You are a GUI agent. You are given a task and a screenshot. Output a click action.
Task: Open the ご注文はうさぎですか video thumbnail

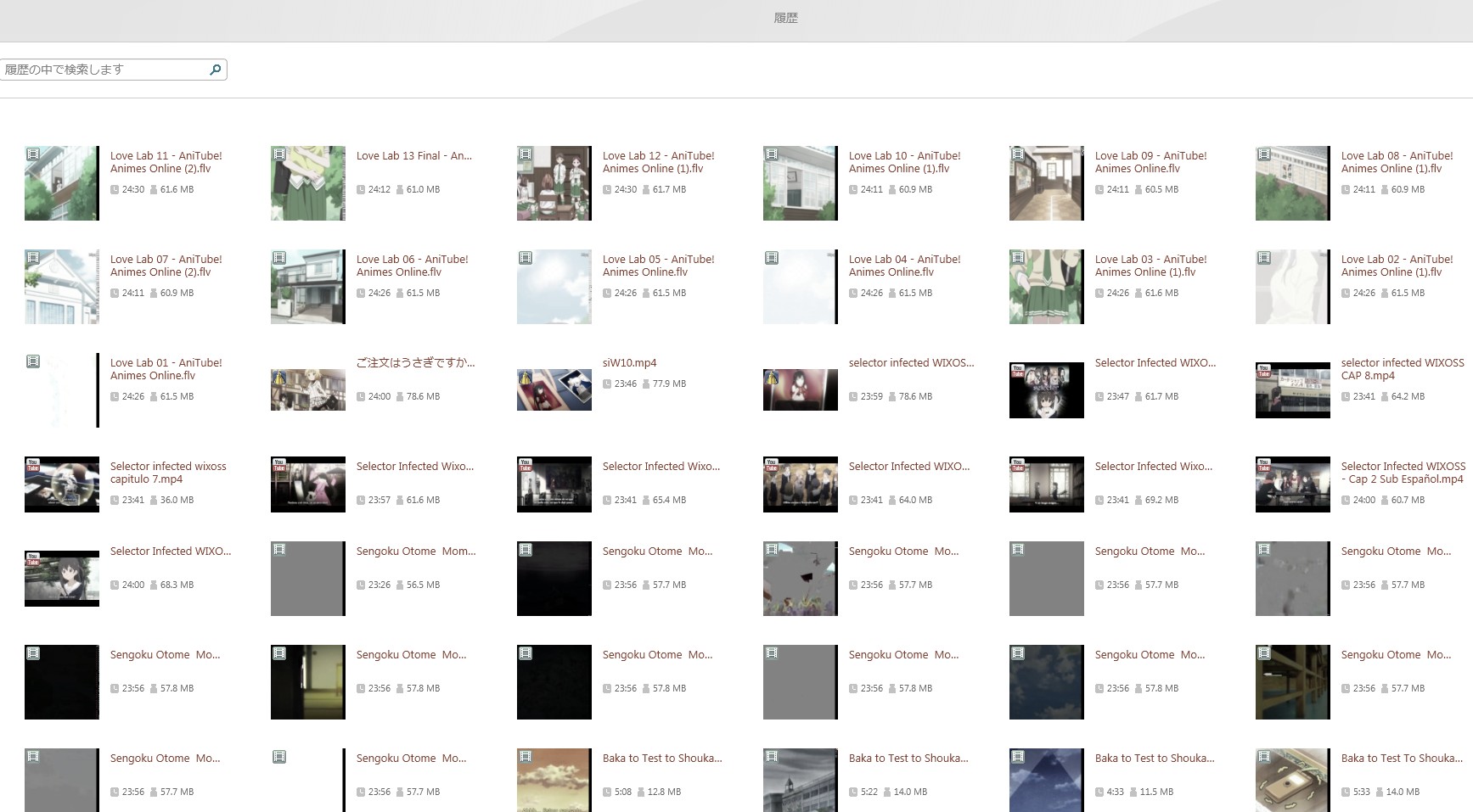coord(308,390)
